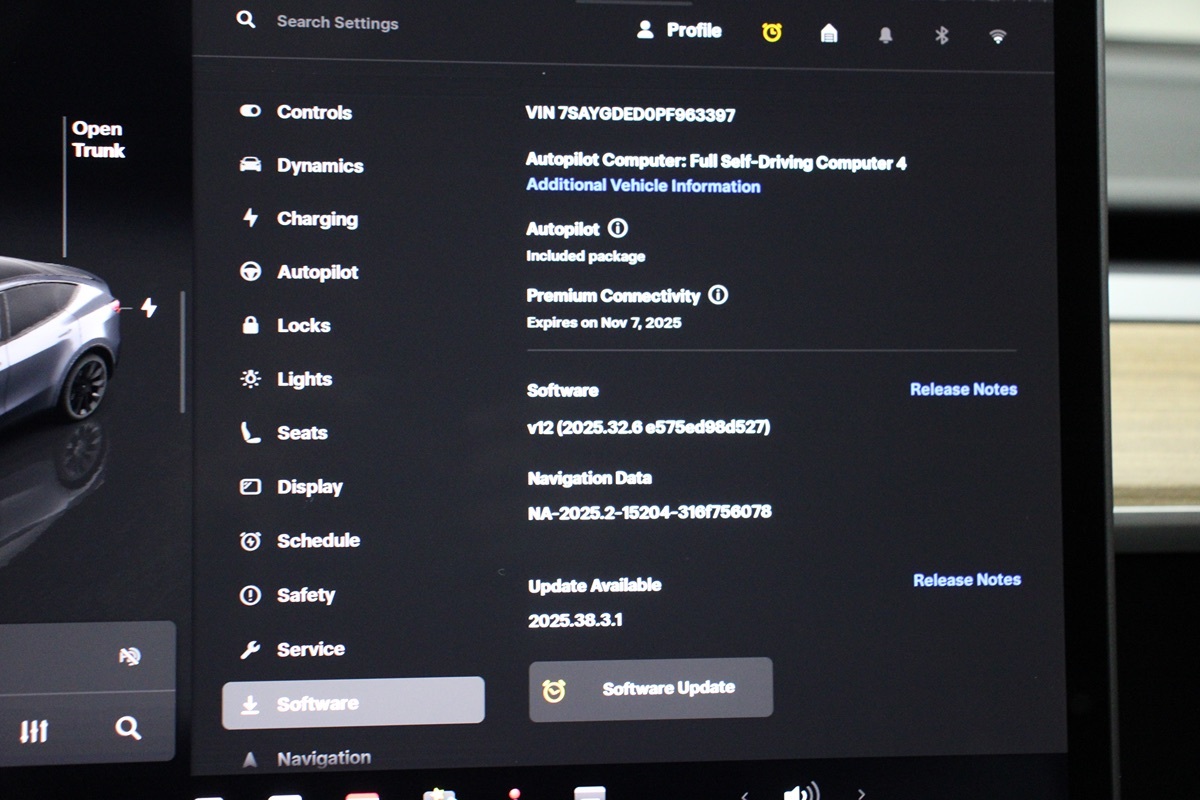
Task: Tap the yellow alarm clock icon in top bar
Action: click(771, 33)
